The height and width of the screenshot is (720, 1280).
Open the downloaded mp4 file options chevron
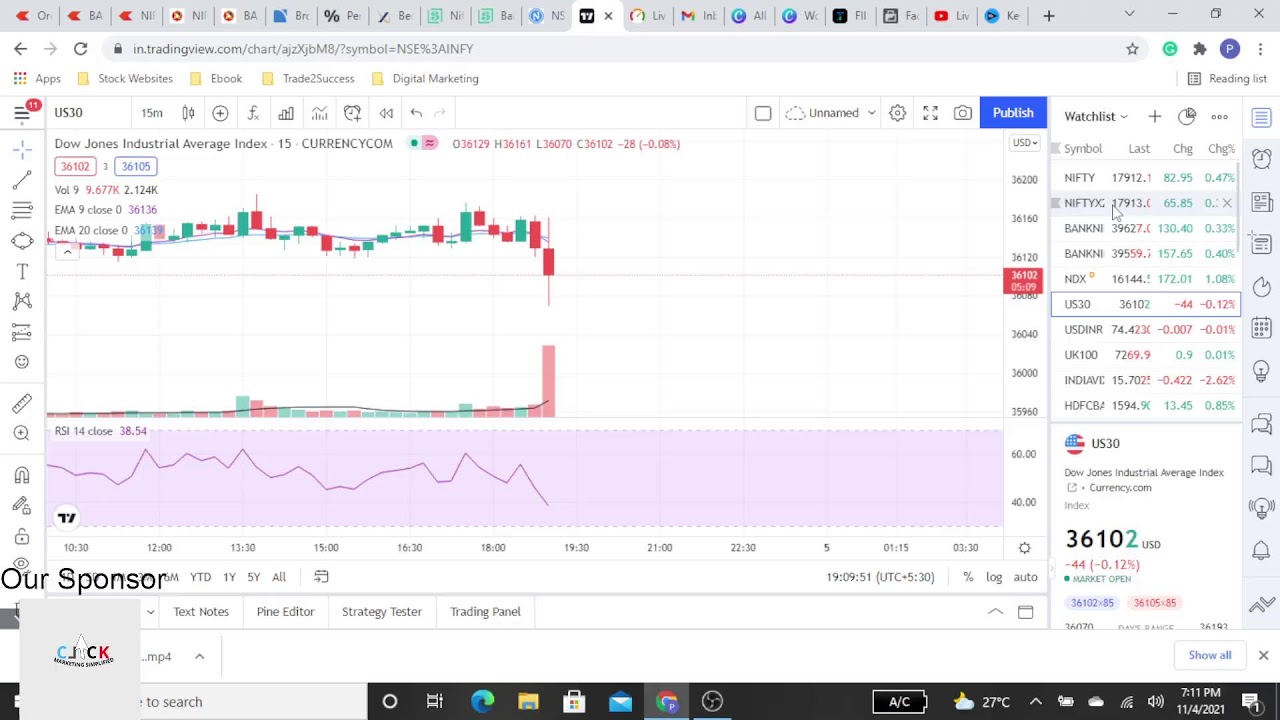coord(199,657)
